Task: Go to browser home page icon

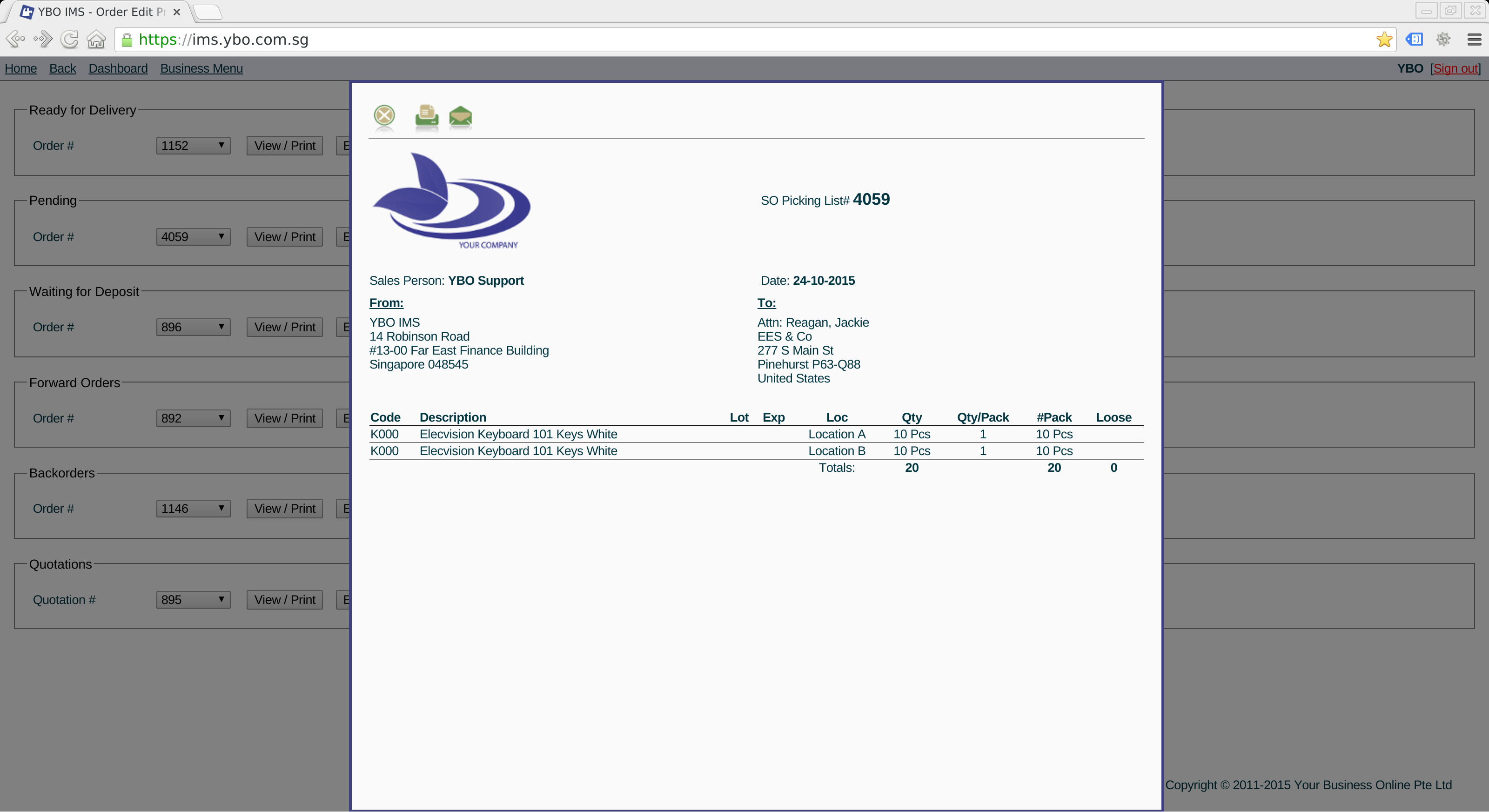Action: tap(96, 39)
